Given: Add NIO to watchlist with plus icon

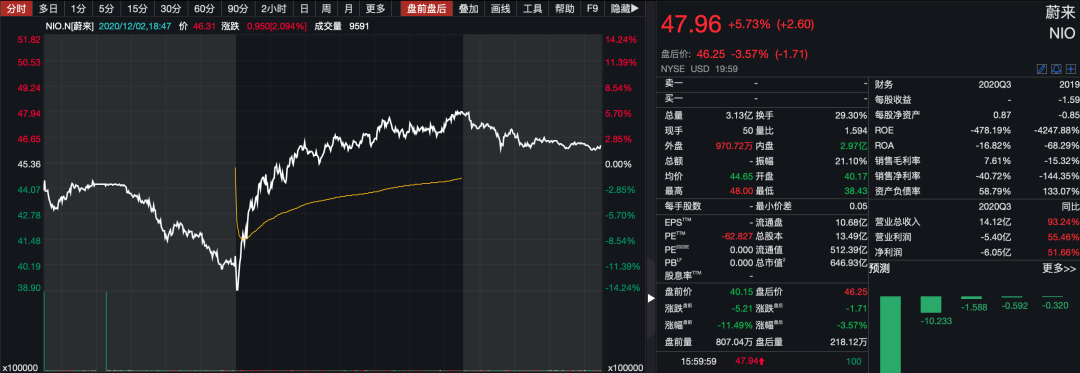Looking at the screenshot, I should (x=1070, y=69).
